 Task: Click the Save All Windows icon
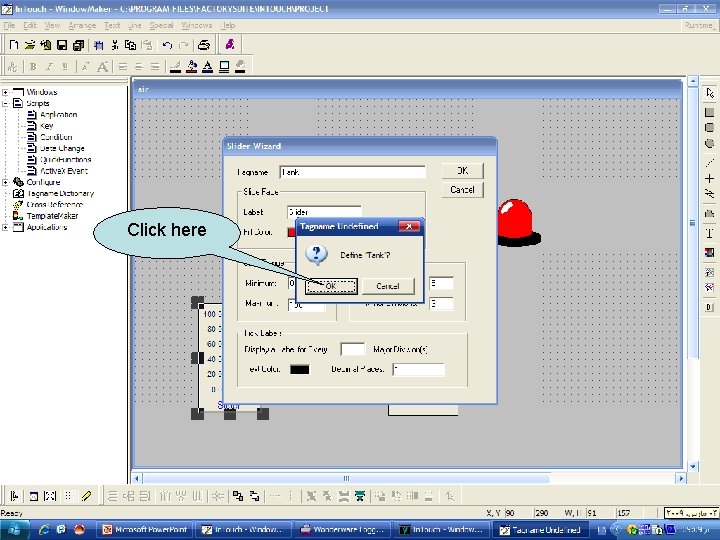tap(79, 45)
